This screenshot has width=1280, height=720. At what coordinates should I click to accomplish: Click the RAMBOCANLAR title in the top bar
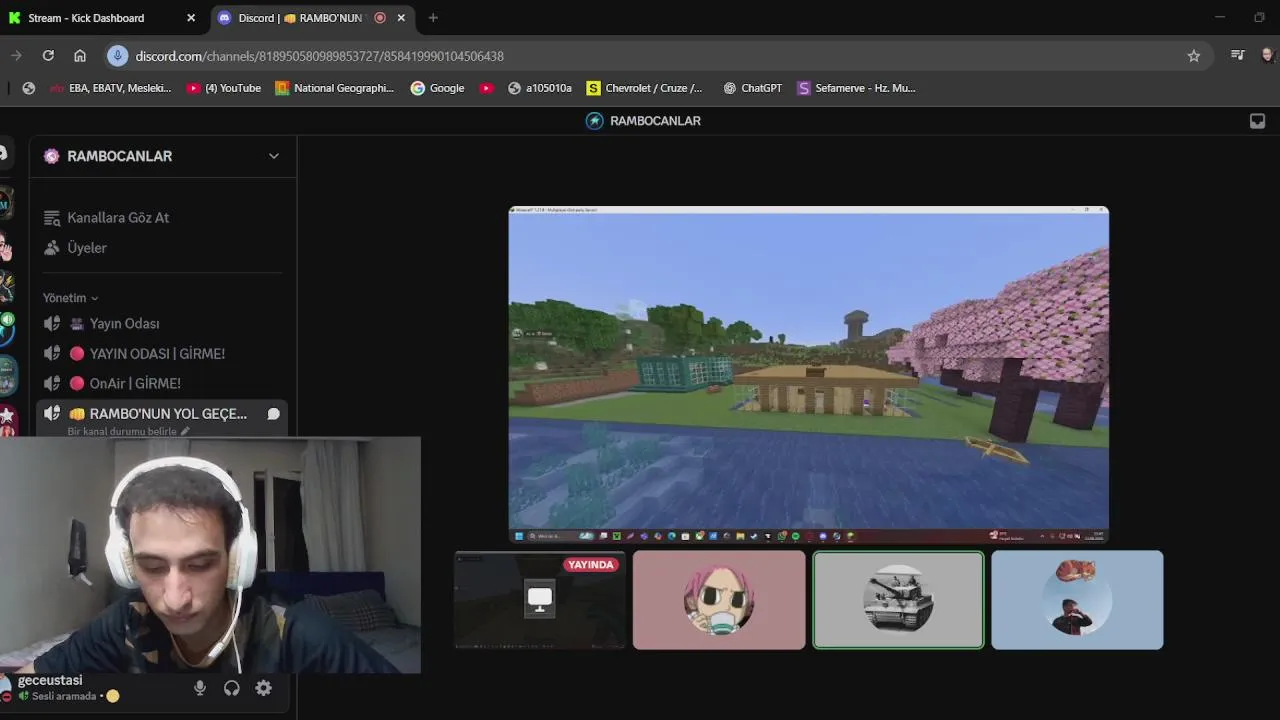[x=655, y=121]
